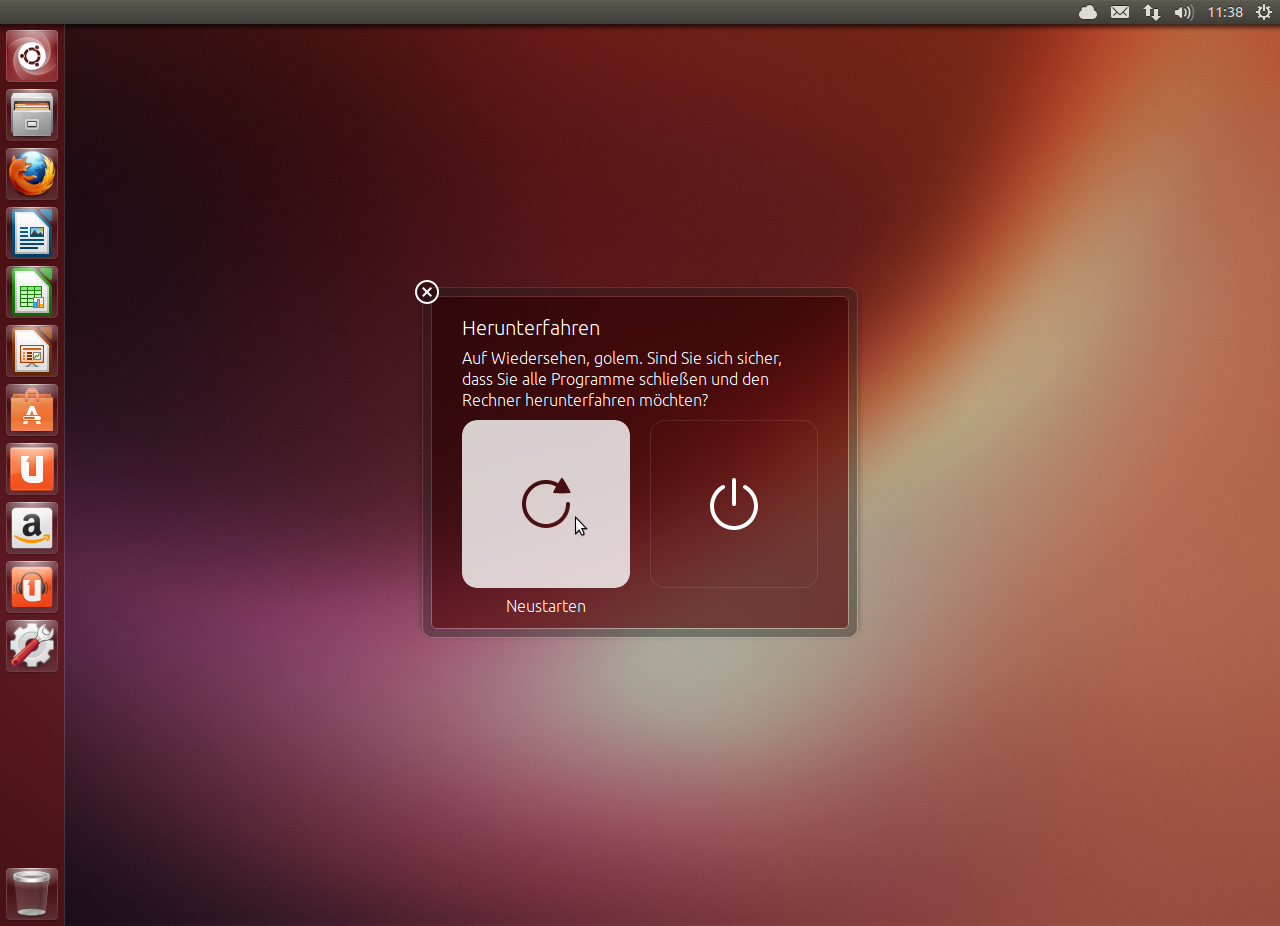
Task: Click the power-off shutdown button
Action: coord(733,504)
